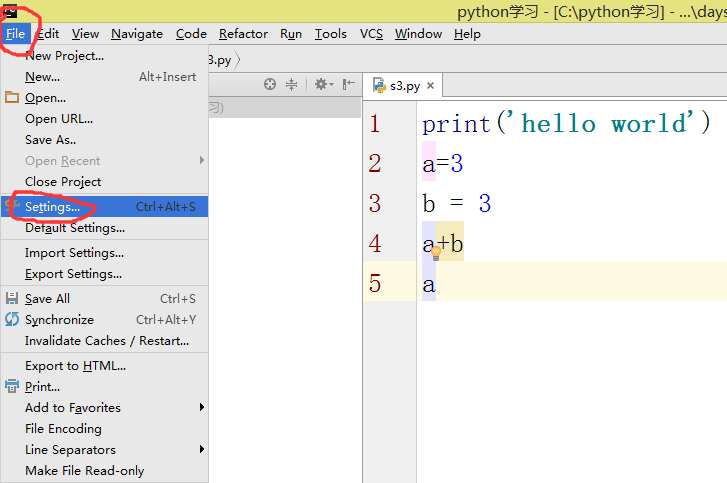Click the hide project panel icon
The image size is (727, 483).
349,84
